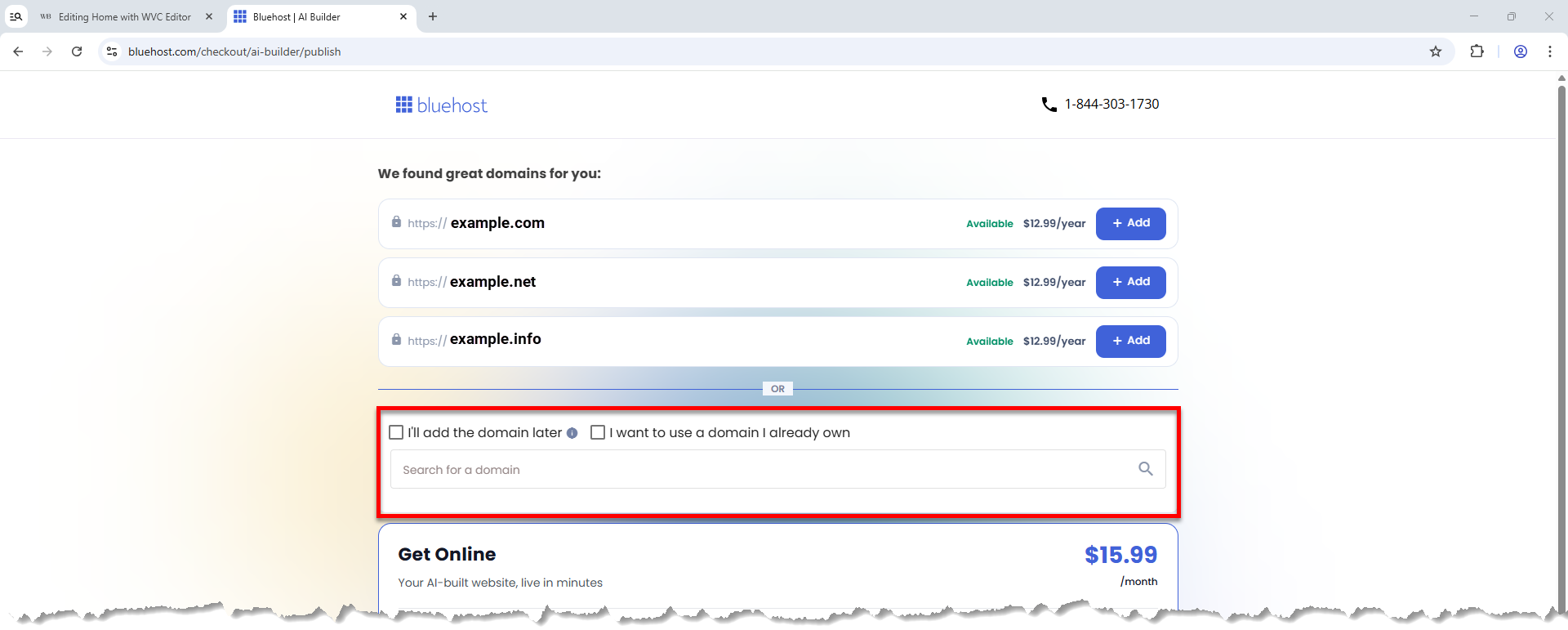Select the Bluehost AI Builder tab
The width and height of the screenshot is (1568, 630).
pyautogui.click(x=321, y=16)
